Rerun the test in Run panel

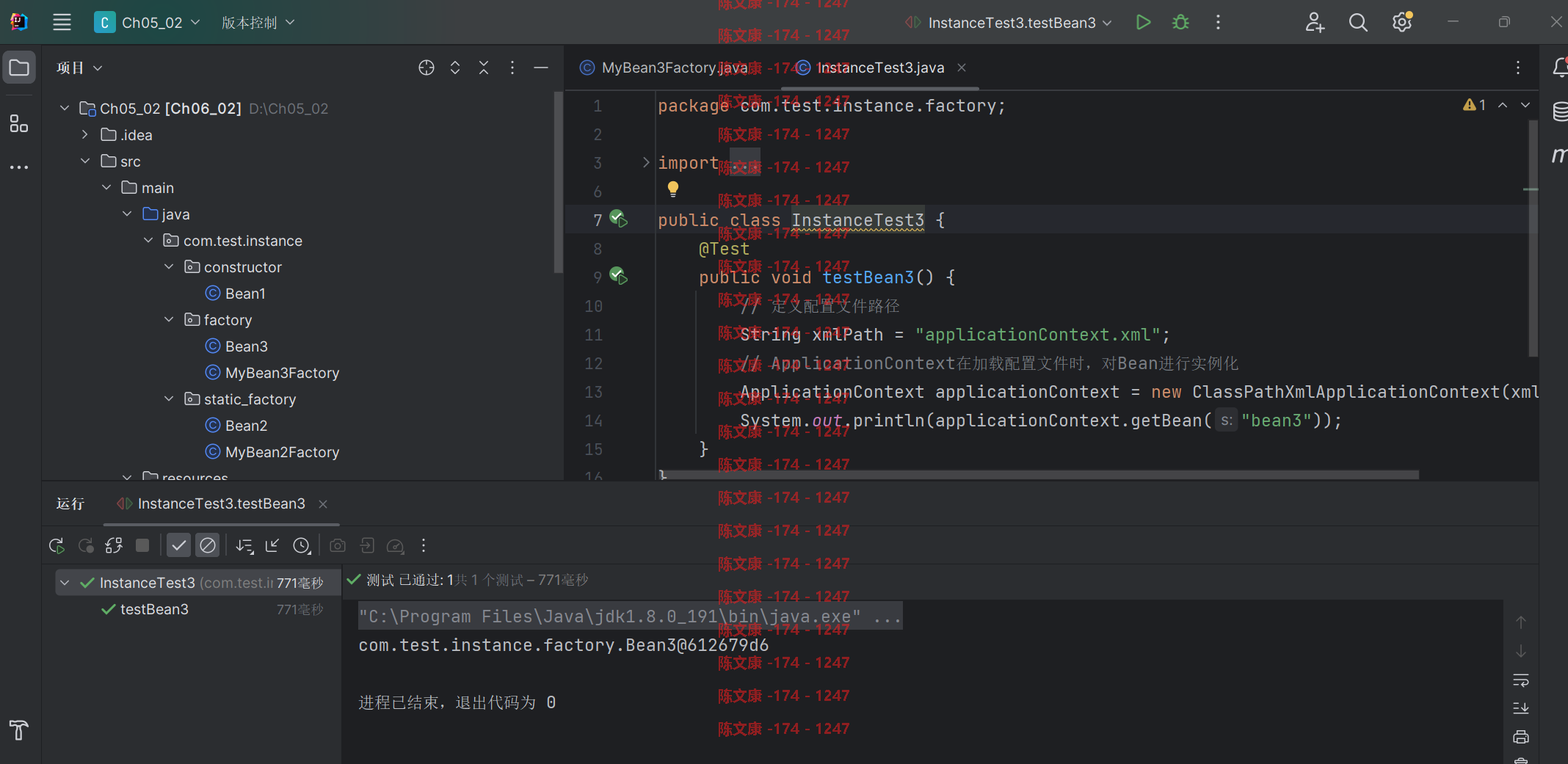[57, 545]
